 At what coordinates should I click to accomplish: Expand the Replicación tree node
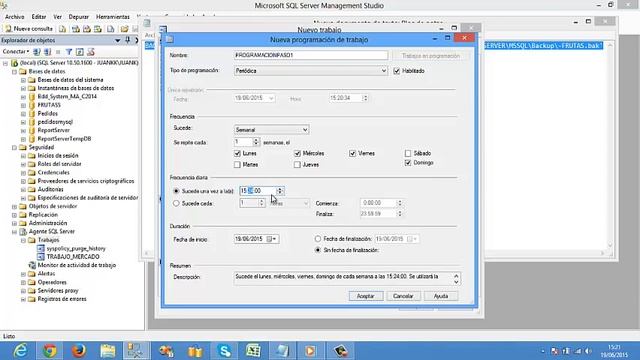(14, 215)
